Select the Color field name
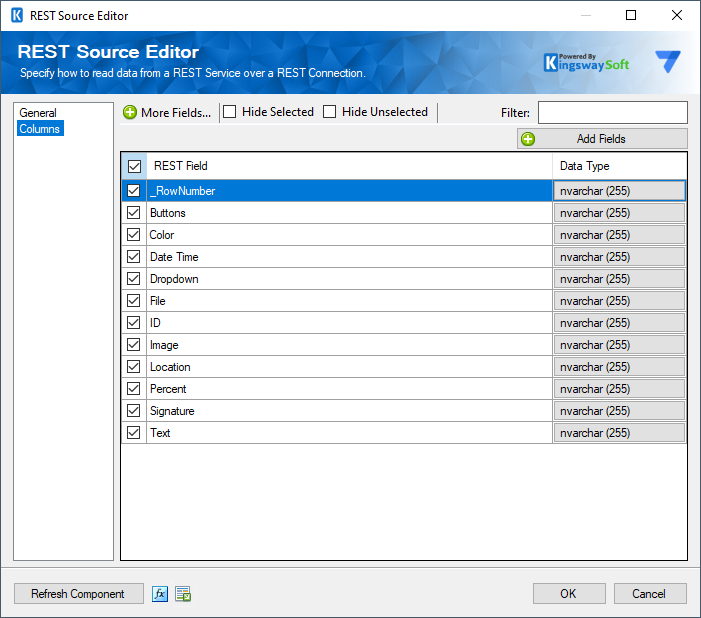The width and height of the screenshot is (701, 618). [x=162, y=235]
